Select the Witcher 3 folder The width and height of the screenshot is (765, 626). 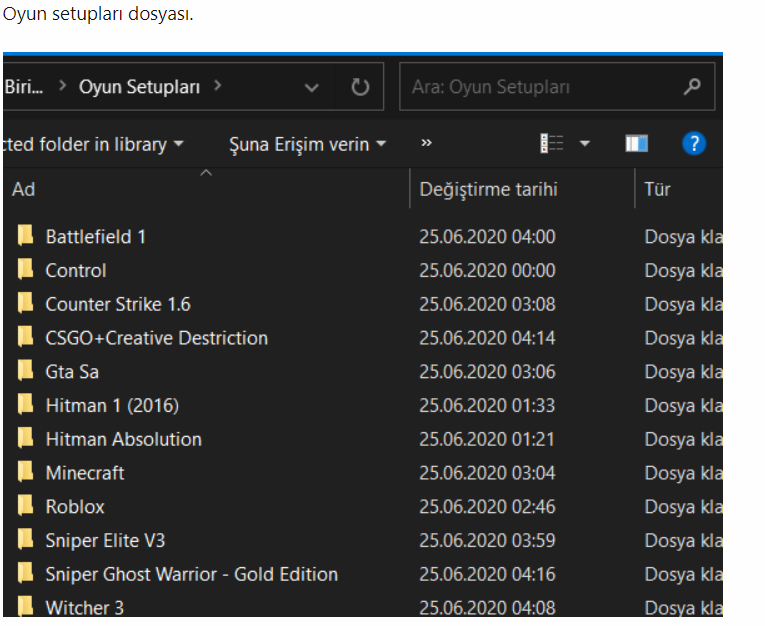tap(85, 608)
